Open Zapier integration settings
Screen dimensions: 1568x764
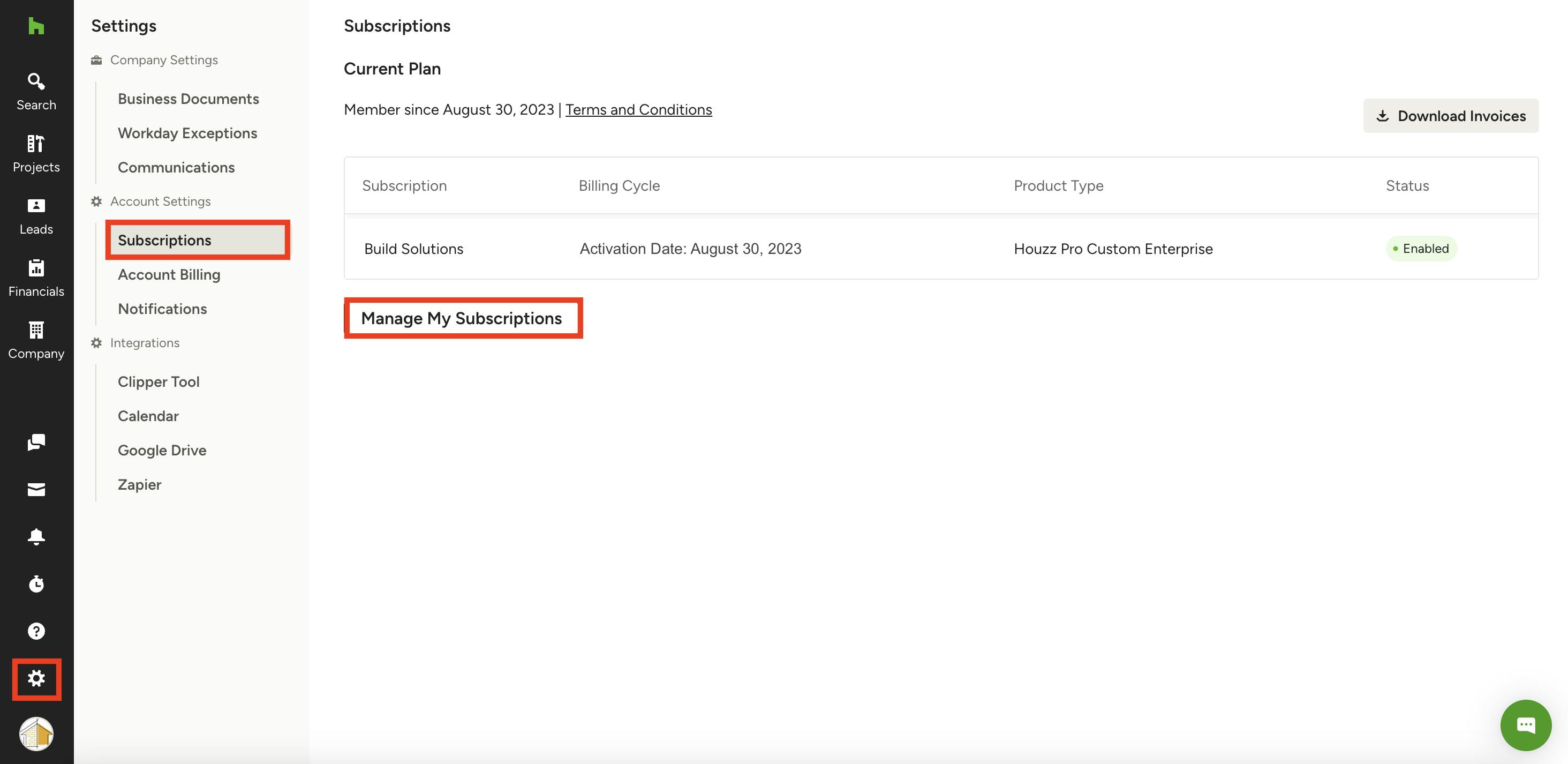tap(139, 484)
